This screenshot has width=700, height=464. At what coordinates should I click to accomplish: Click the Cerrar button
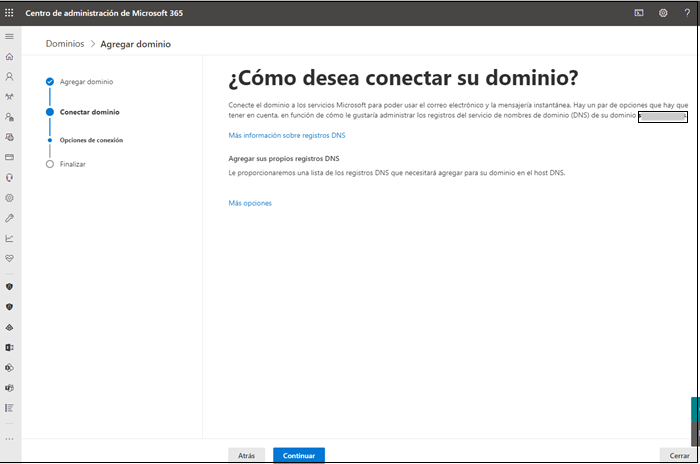click(679, 456)
